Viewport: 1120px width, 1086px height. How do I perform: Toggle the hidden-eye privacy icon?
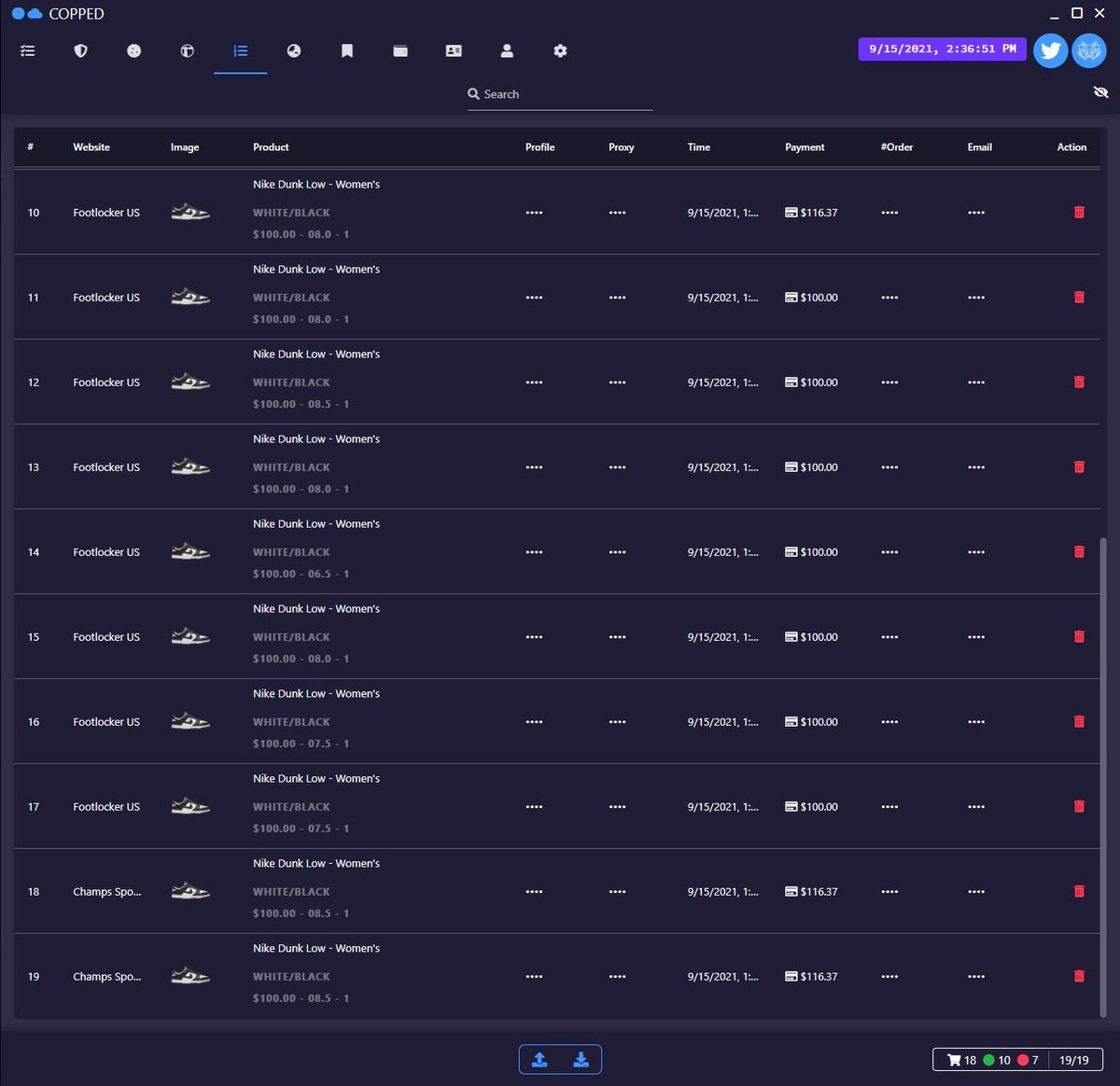pos(1100,91)
